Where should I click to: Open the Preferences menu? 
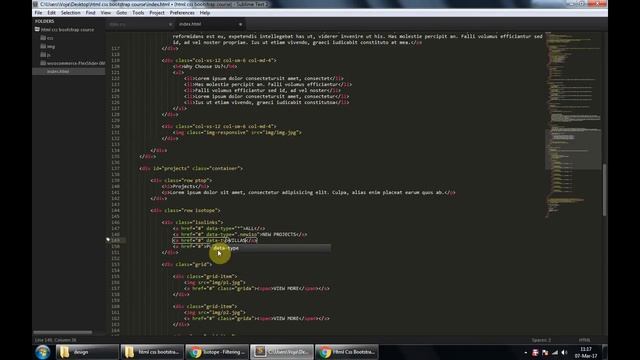[182, 13]
